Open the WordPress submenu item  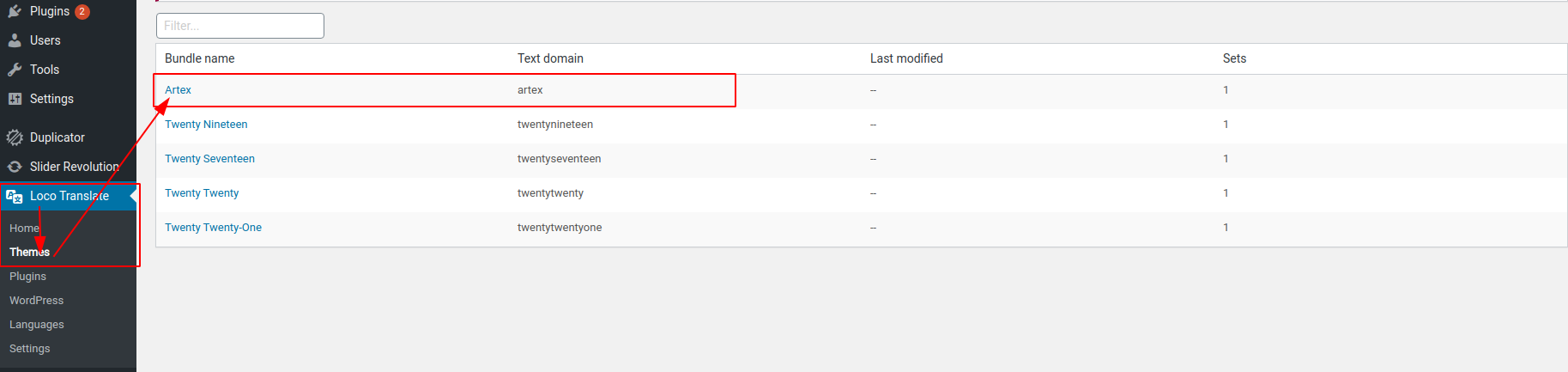(36, 301)
